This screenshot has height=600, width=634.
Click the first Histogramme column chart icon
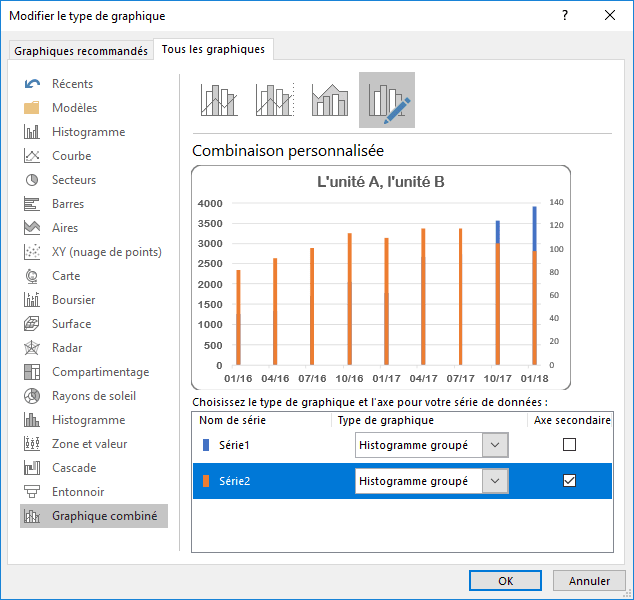[x=32, y=132]
